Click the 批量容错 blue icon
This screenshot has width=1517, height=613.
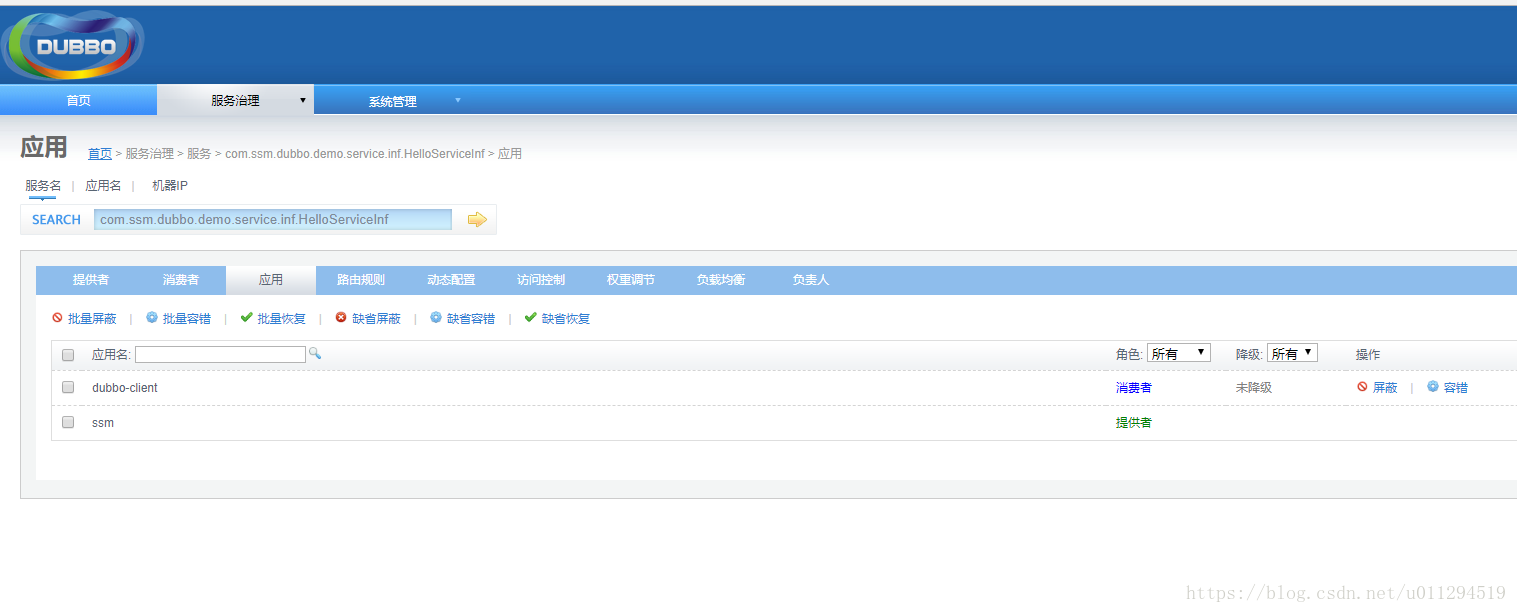coord(152,318)
